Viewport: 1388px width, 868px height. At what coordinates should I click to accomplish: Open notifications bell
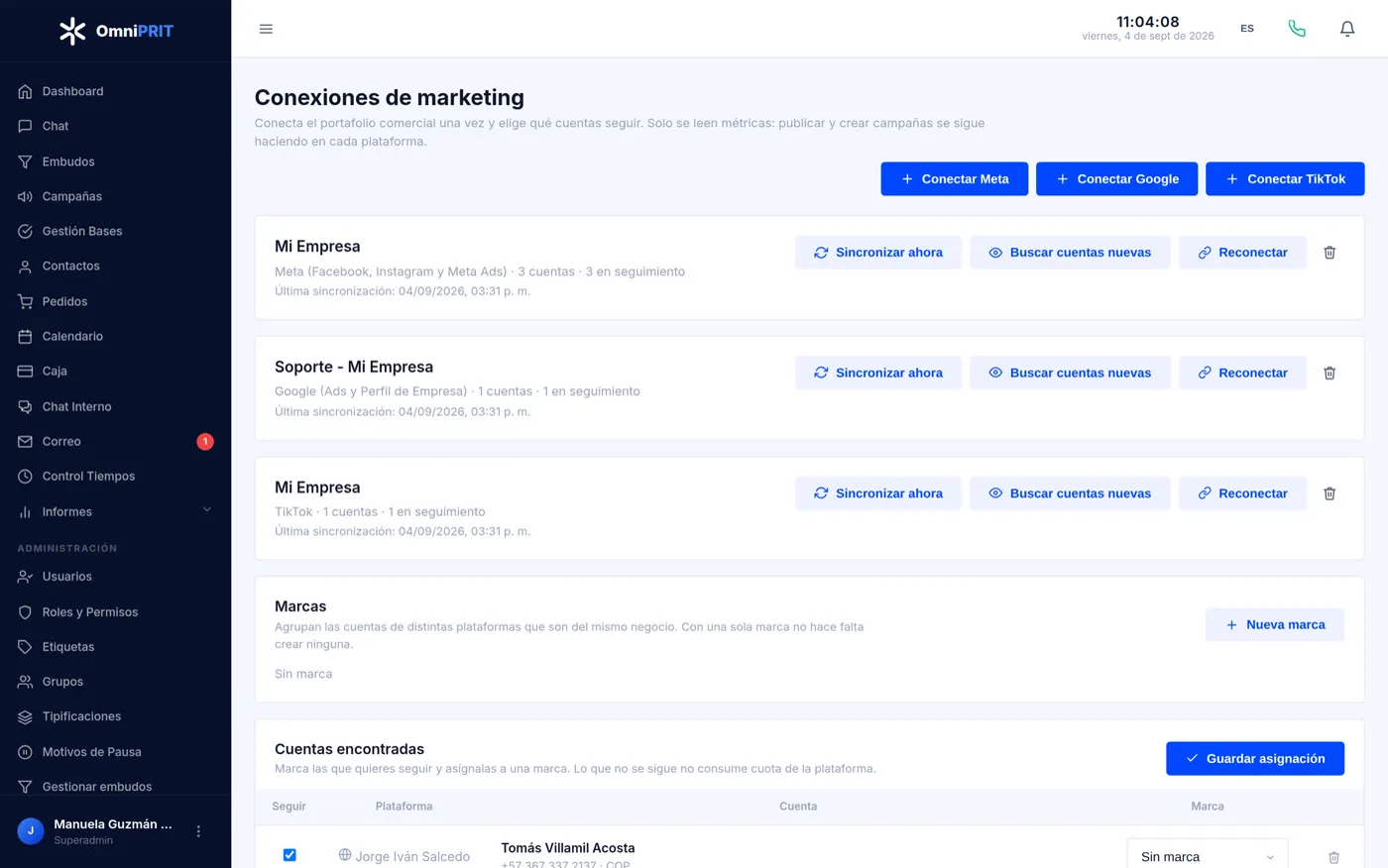pos(1347,29)
